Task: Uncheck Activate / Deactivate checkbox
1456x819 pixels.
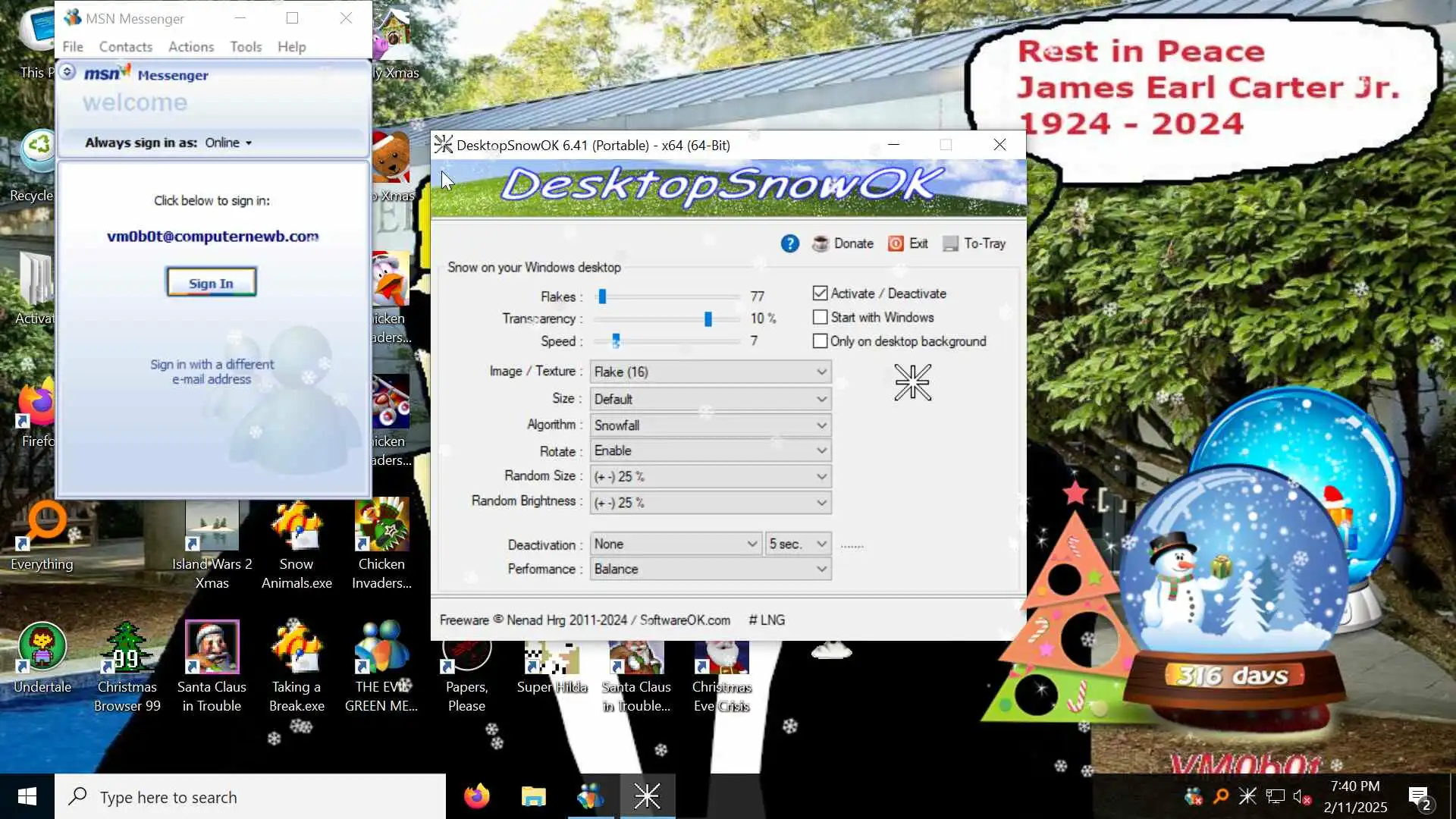Action: pyautogui.click(x=820, y=293)
